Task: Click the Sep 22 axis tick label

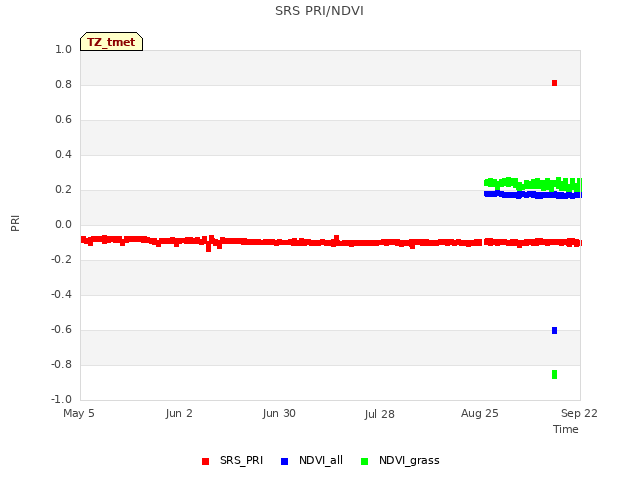Action: pyautogui.click(x=579, y=413)
